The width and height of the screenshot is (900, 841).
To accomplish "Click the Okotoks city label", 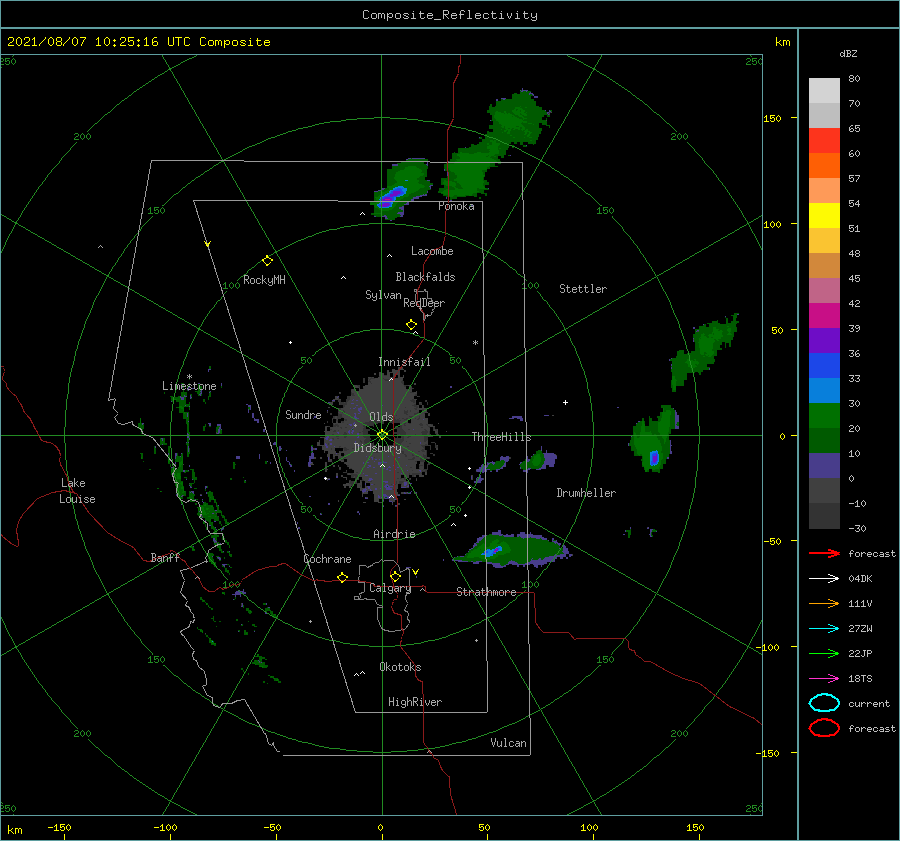I will click(x=400, y=667).
